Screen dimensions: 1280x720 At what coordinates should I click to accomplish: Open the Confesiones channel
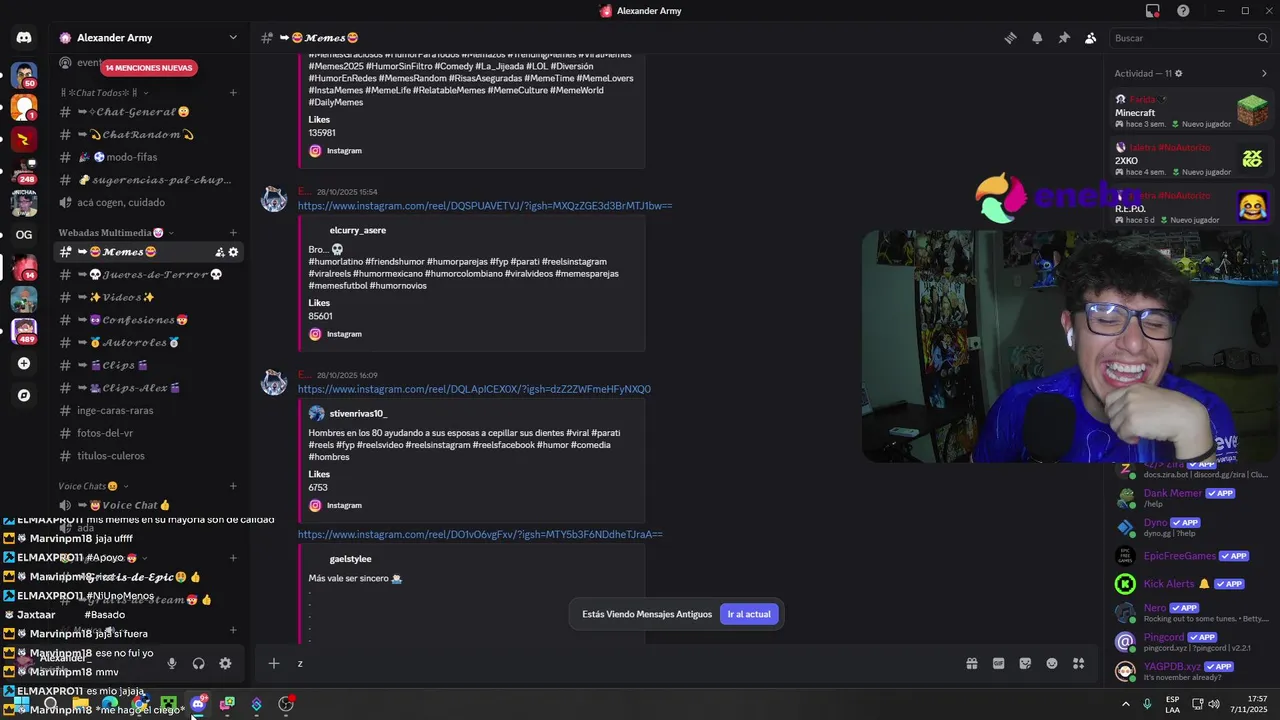click(x=148, y=320)
